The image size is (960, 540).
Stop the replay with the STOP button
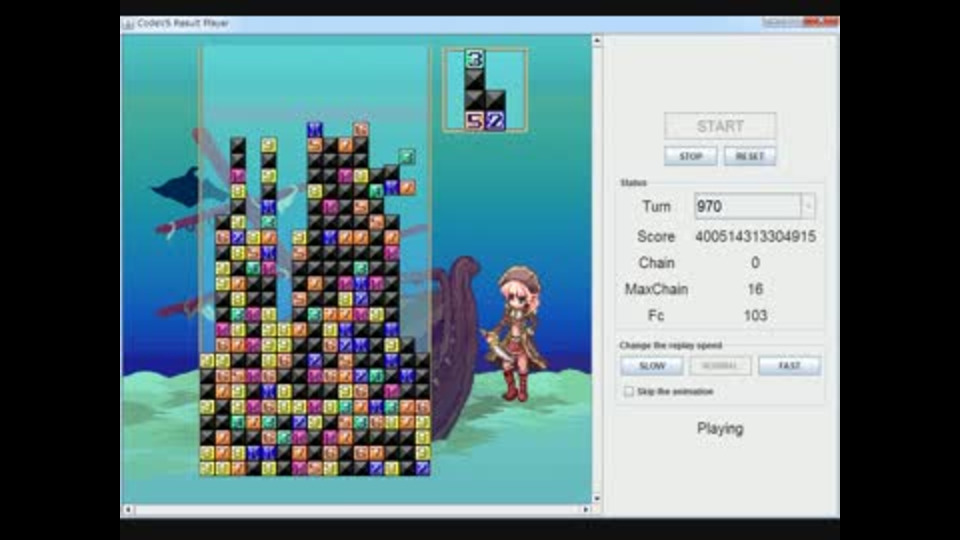(x=691, y=156)
